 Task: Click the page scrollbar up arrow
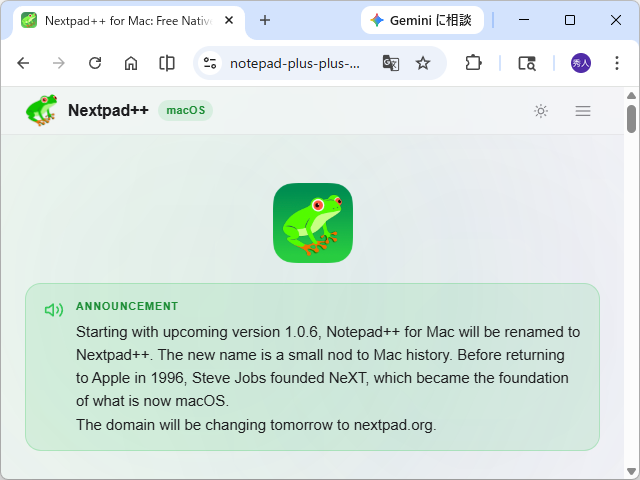(x=631, y=96)
